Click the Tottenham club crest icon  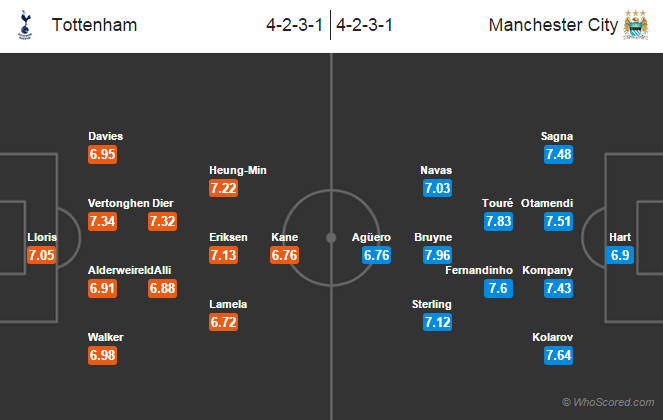(24, 25)
